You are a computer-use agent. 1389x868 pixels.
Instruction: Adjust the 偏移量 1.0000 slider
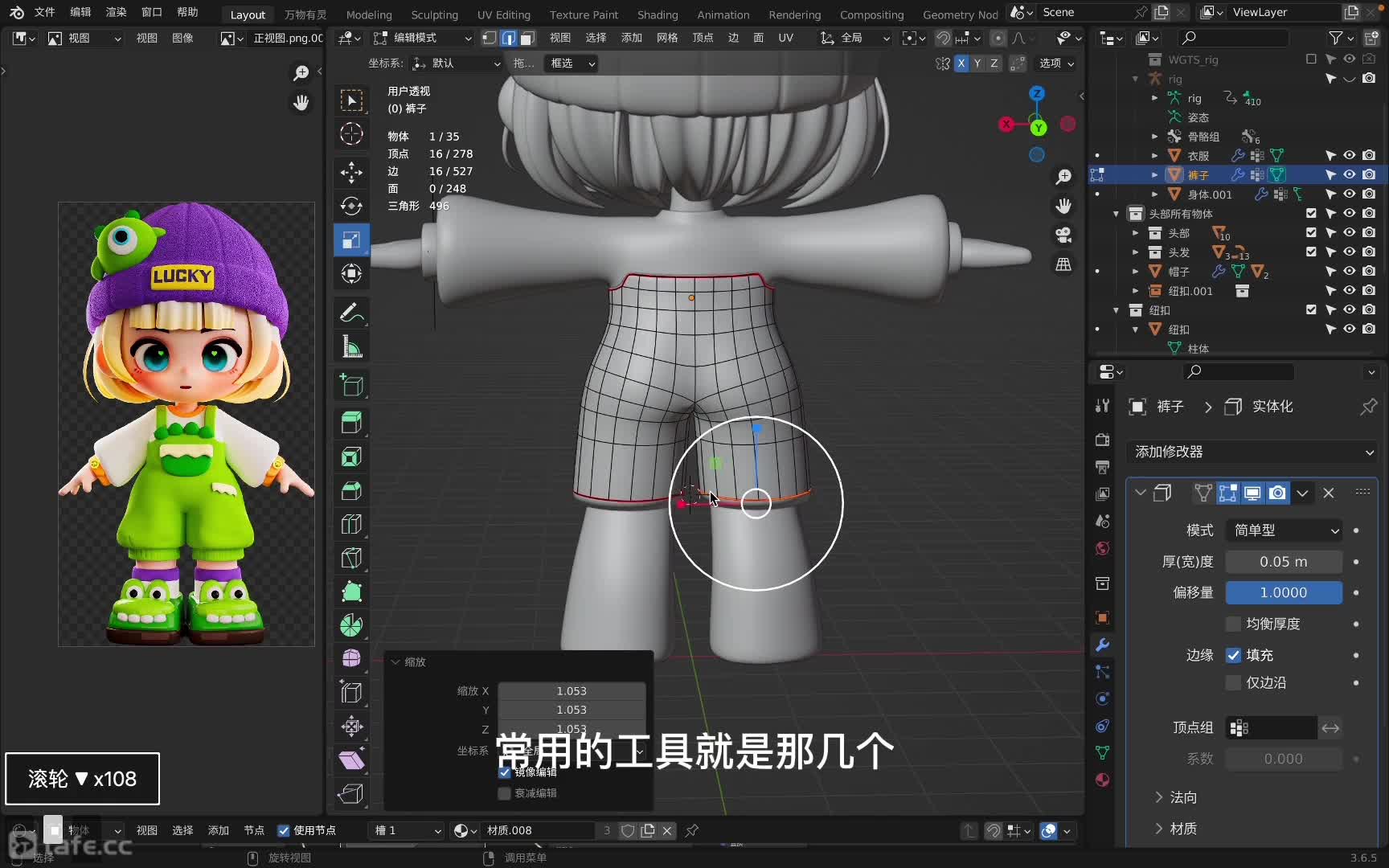(x=1284, y=592)
